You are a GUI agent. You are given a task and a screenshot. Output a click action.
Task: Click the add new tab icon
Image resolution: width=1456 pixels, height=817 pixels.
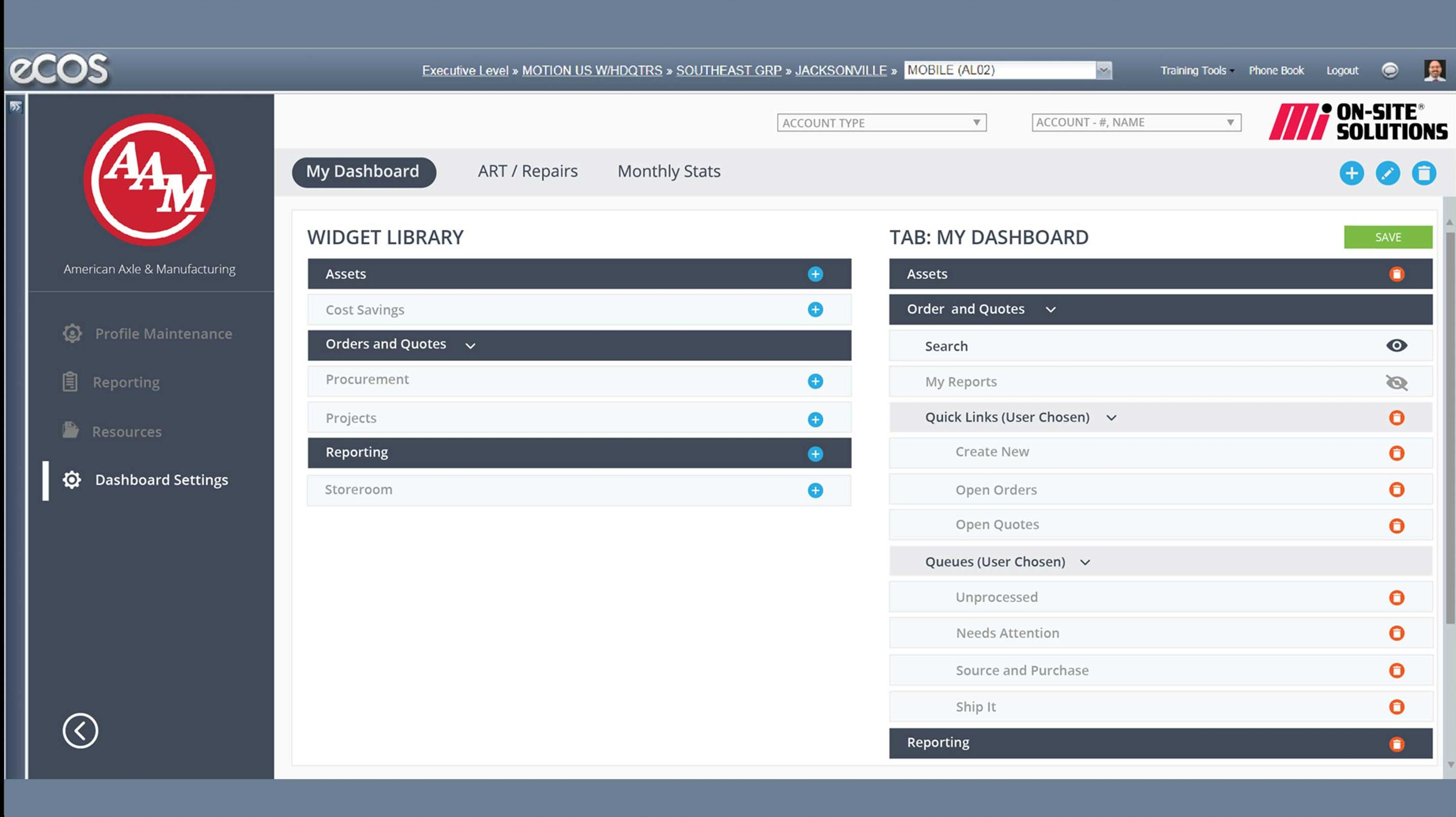click(x=1352, y=172)
